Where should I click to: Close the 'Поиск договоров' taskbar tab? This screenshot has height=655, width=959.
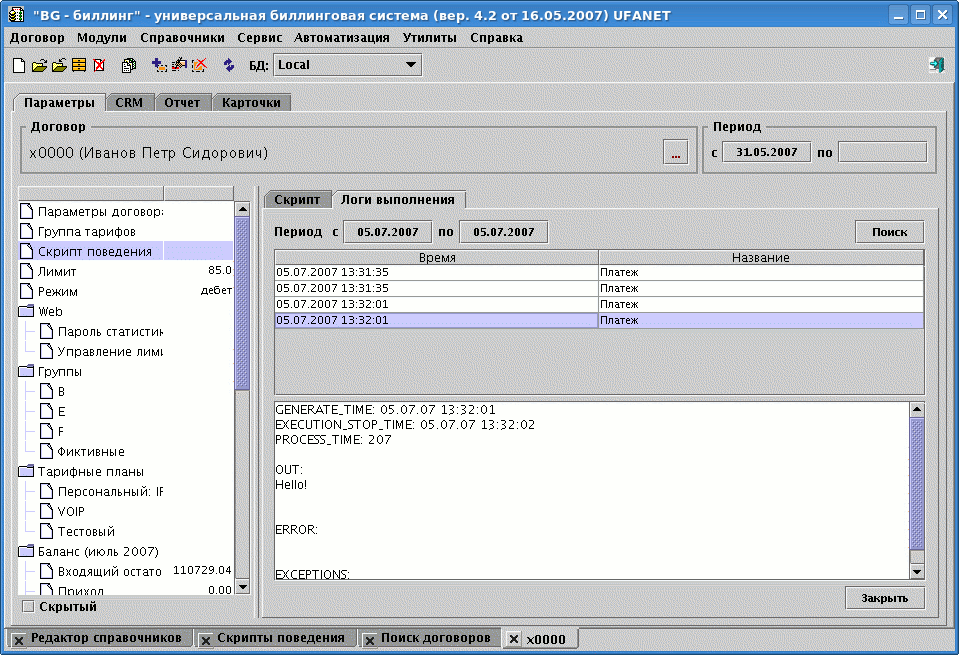(369, 639)
